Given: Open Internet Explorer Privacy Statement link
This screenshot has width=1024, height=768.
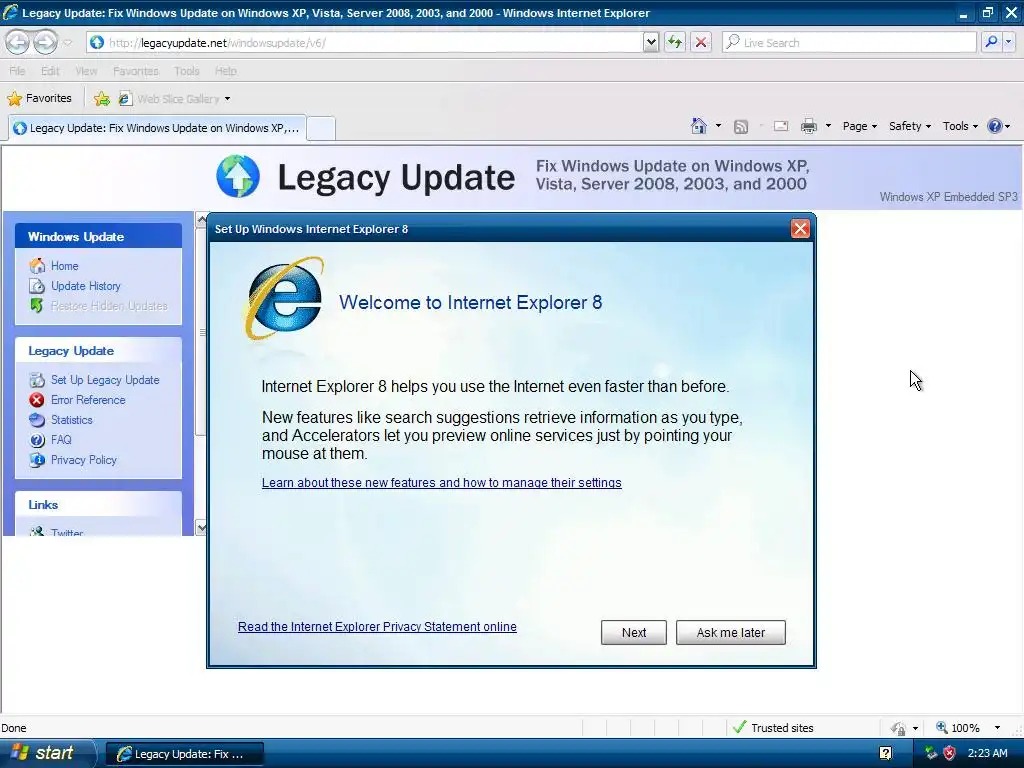Looking at the screenshot, I should pyautogui.click(x=377, y=627).
